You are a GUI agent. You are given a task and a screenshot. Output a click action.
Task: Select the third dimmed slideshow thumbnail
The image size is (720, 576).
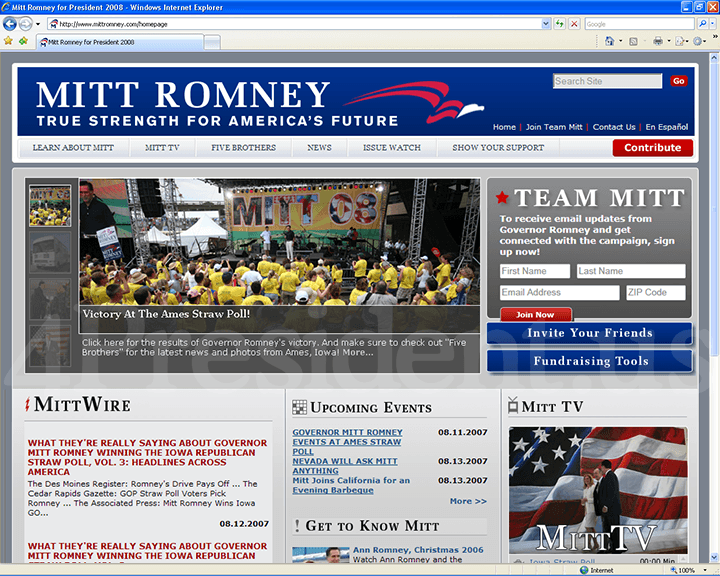coord(50,299)
